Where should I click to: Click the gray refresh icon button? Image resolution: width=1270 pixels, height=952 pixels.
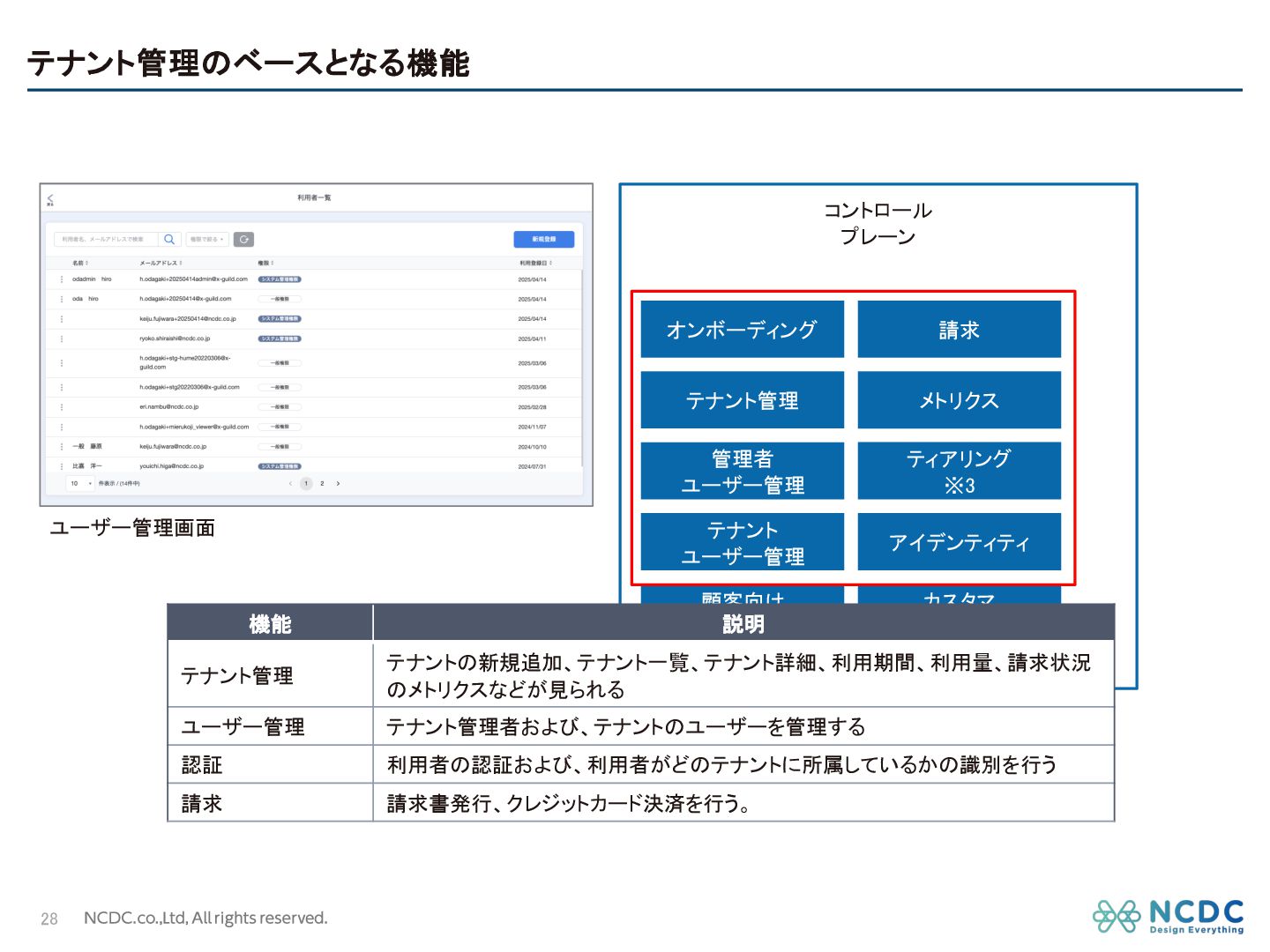244,239
